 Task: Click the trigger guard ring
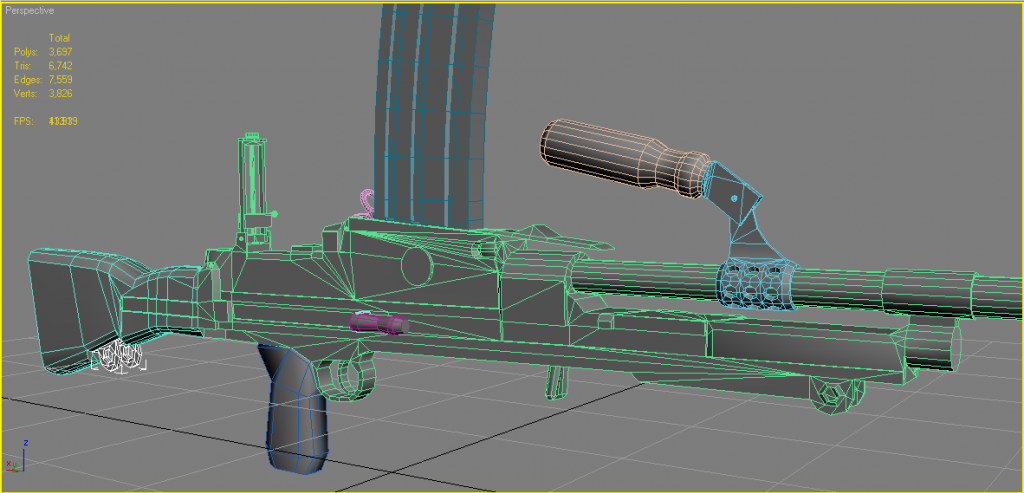pos(350,377)
